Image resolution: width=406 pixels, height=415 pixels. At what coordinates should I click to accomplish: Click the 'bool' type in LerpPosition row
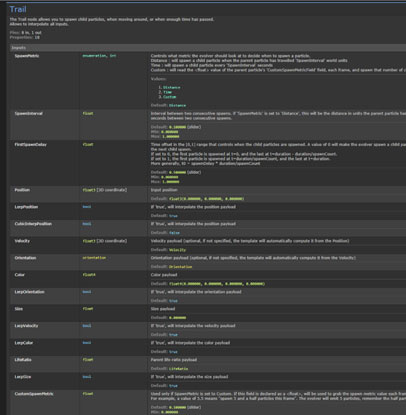[87, 207]
